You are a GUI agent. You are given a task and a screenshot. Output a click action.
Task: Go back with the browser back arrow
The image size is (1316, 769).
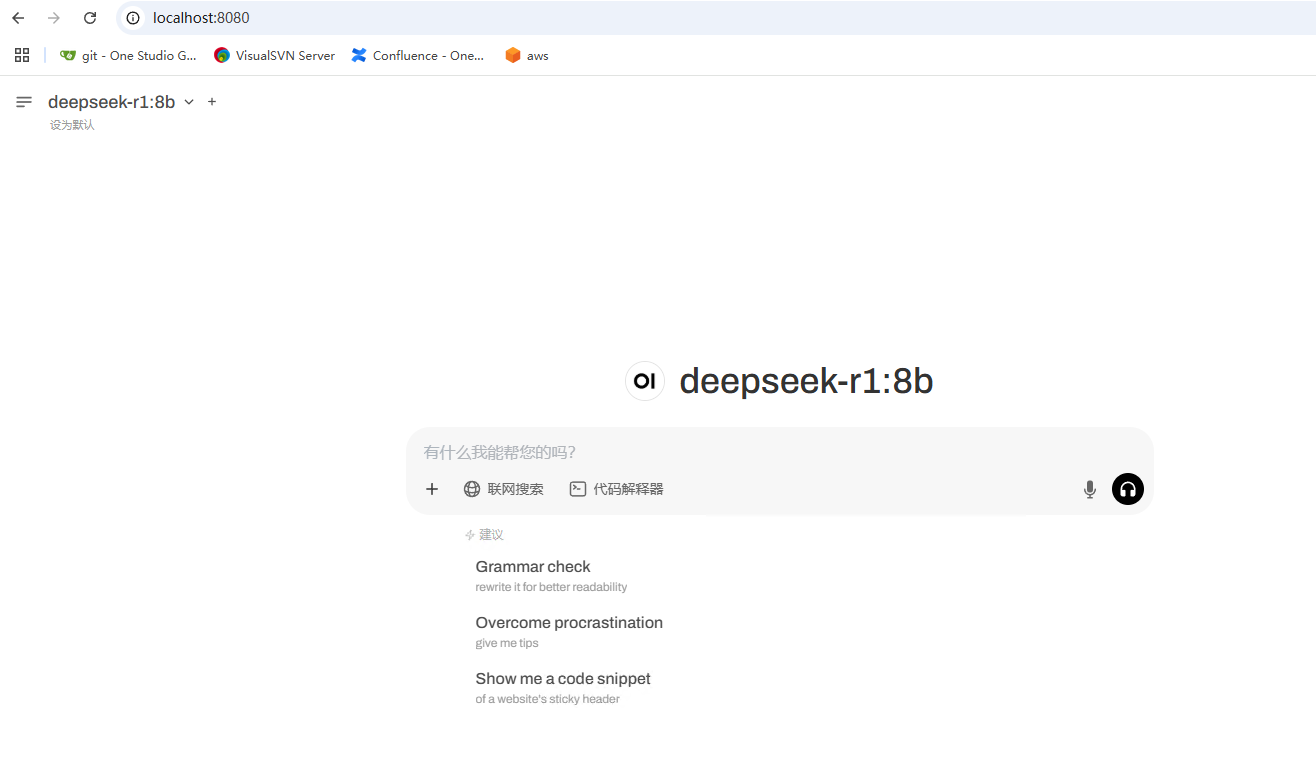18,18
